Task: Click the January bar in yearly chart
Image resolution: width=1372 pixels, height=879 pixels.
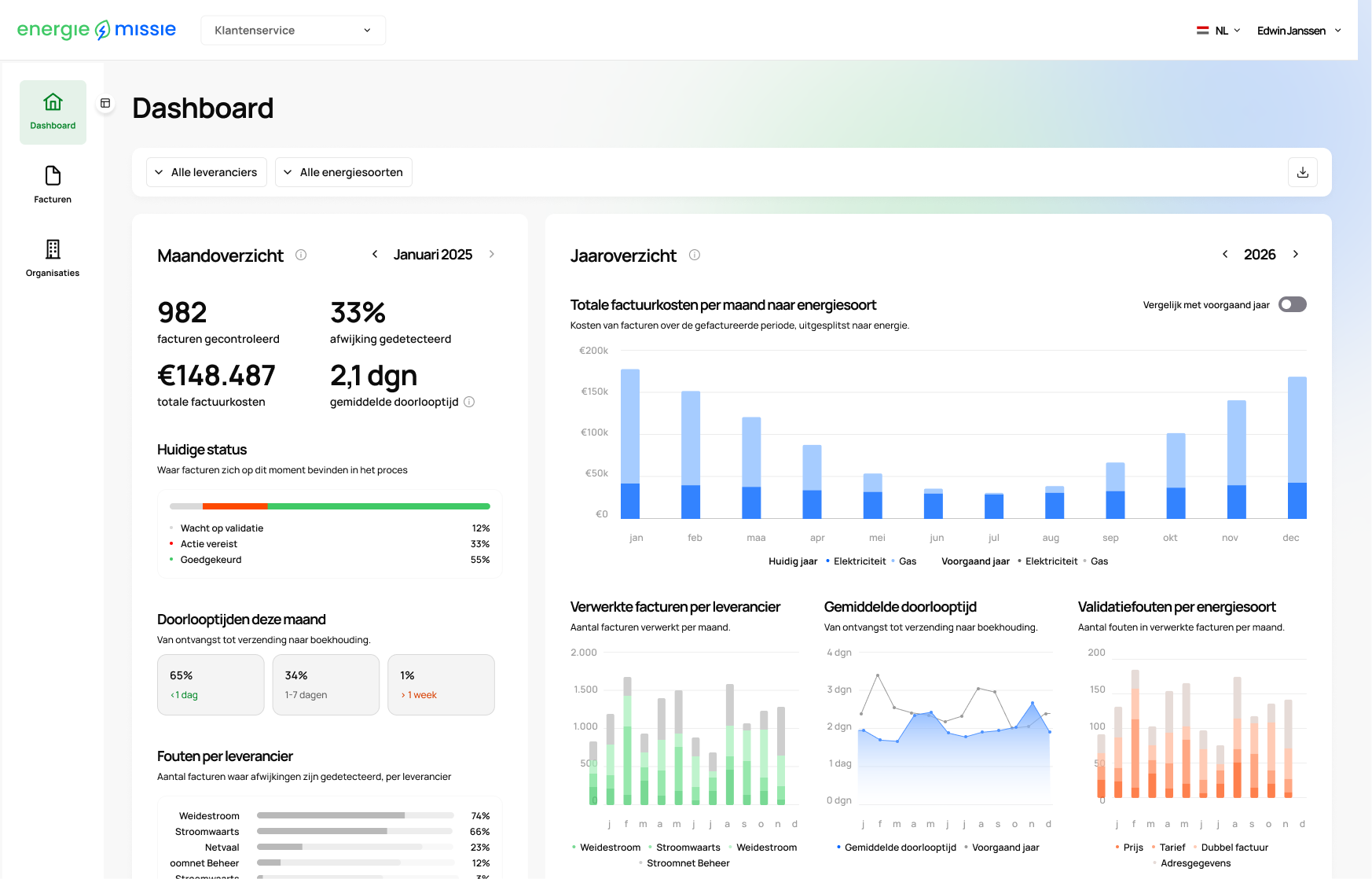Action: coord(630,443)
